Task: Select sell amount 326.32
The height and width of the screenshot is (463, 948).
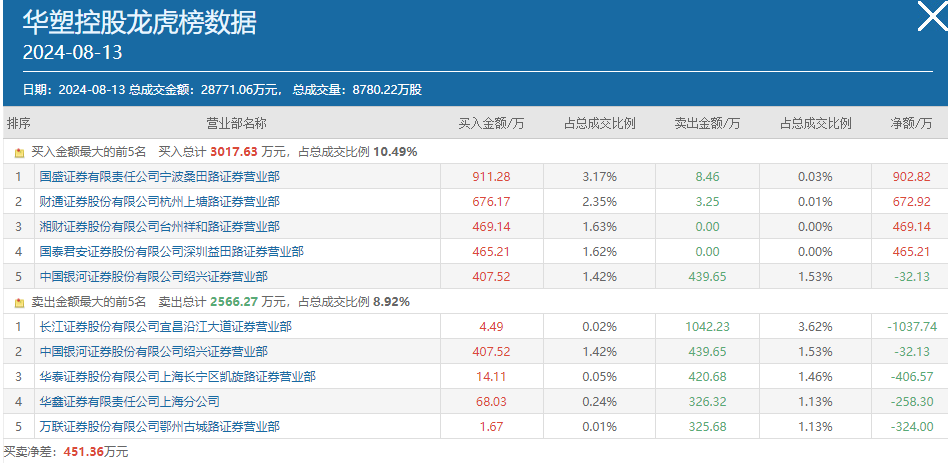Action: [707, 401]
